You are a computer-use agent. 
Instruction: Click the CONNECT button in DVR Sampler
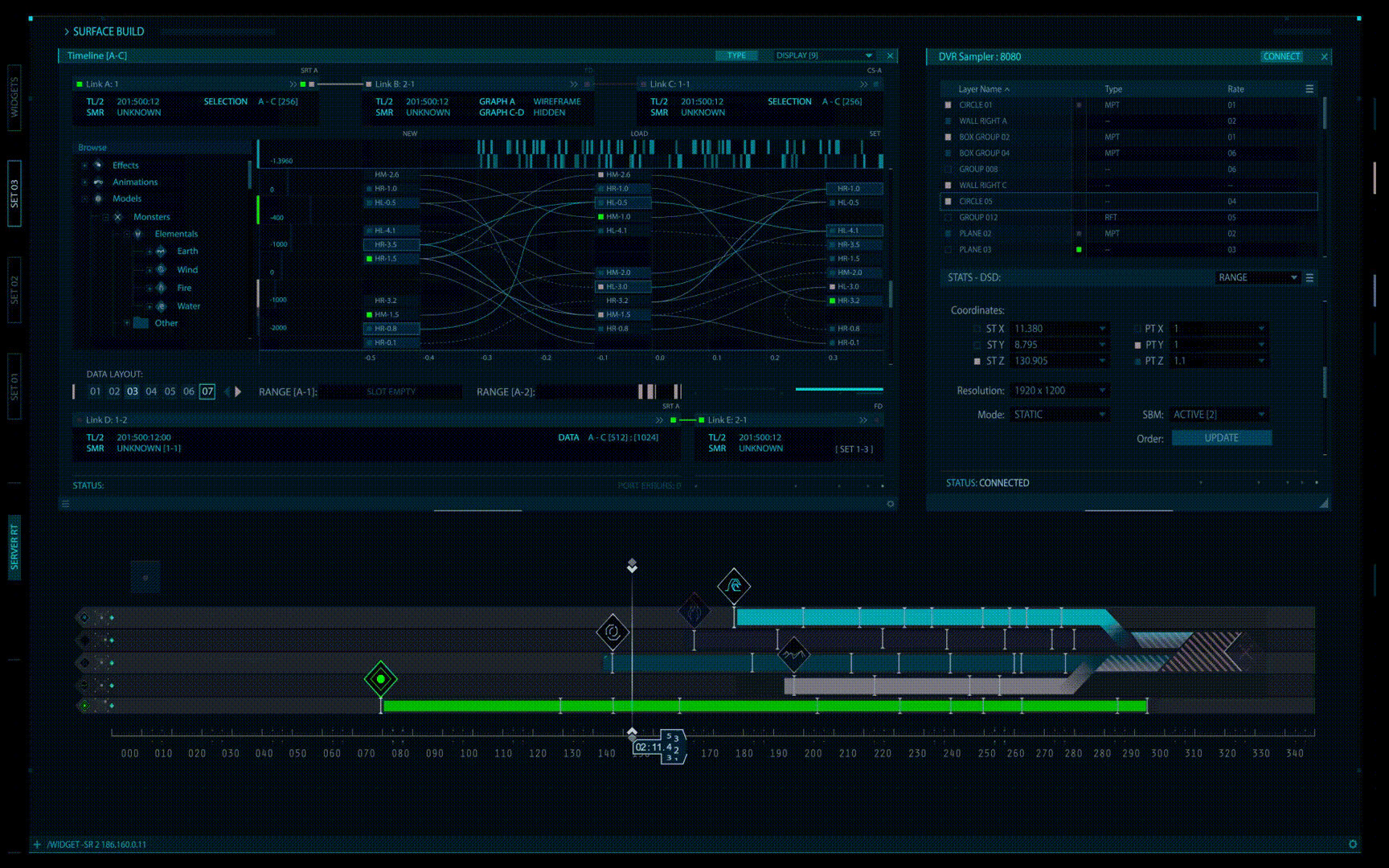(x=1281, y=56)
